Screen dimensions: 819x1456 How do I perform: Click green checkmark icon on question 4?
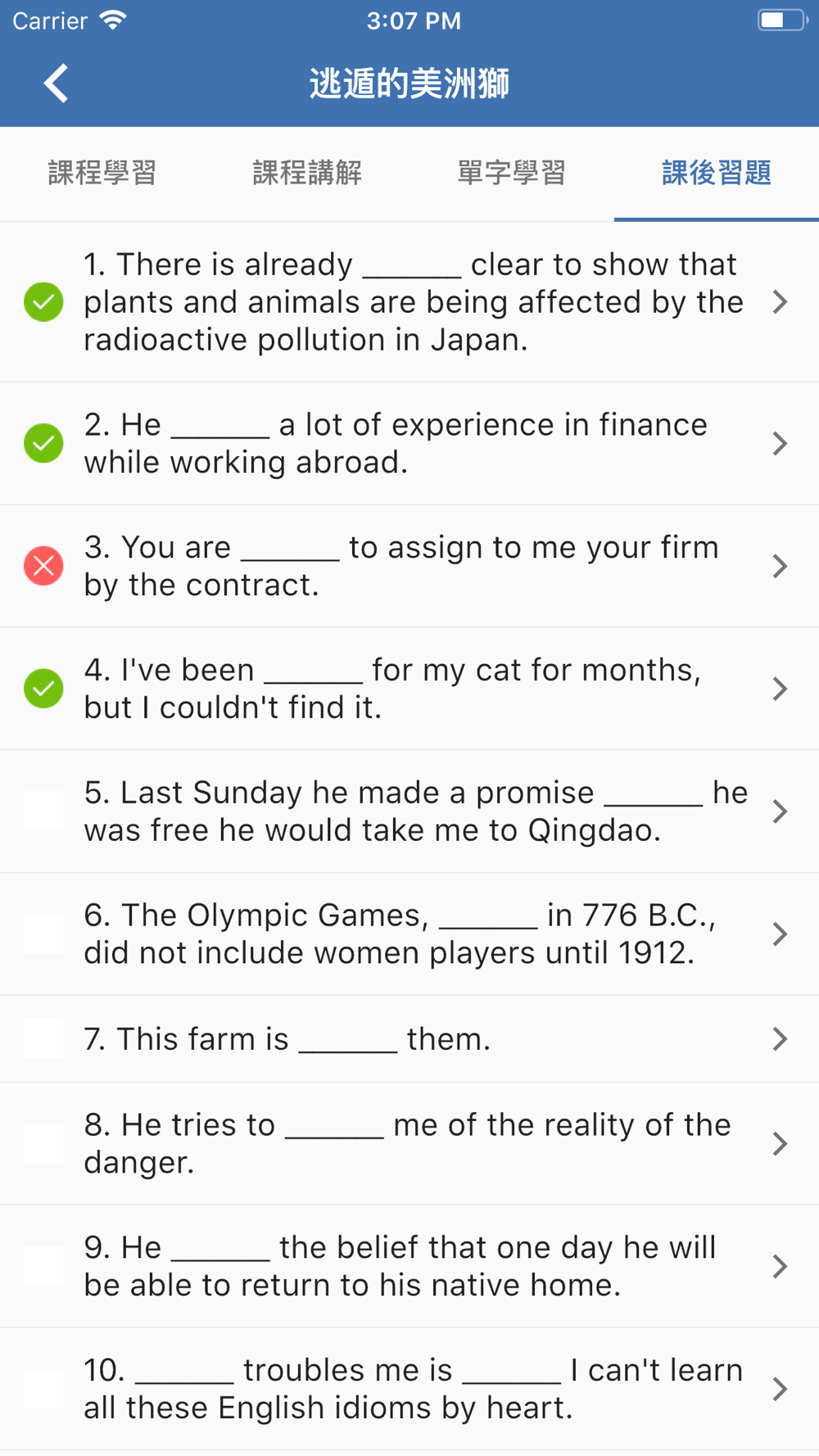[43, 689]
